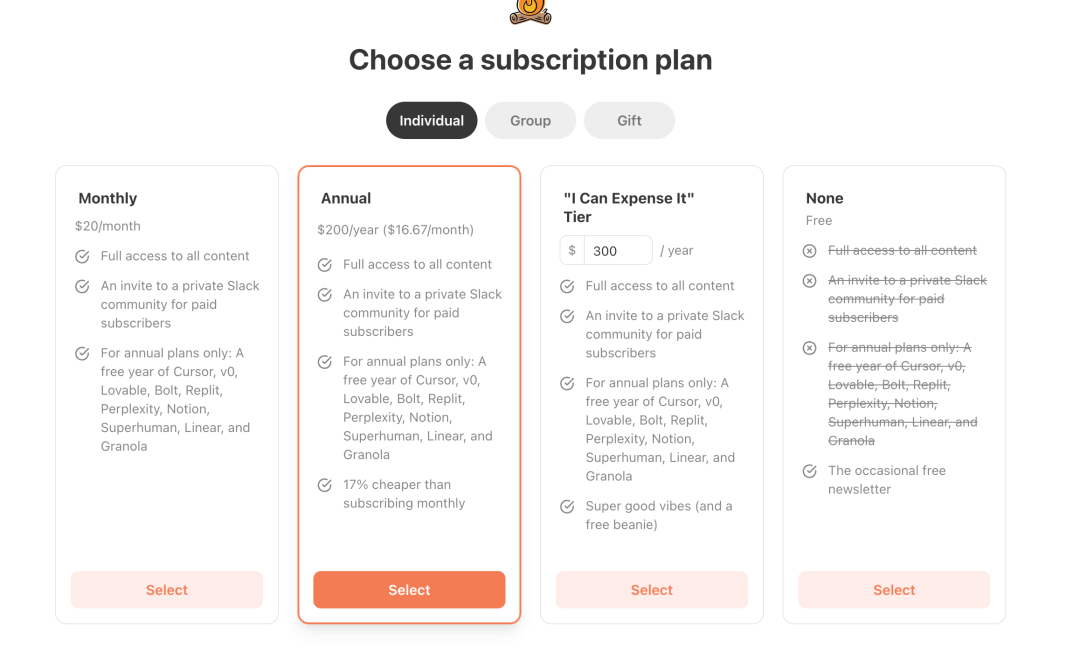Image resolution: width=1080 pixels, height=670 pixels.
Task: Click the X icon beside None plan's struck-through 'Full access'
Action: point(809,251)
